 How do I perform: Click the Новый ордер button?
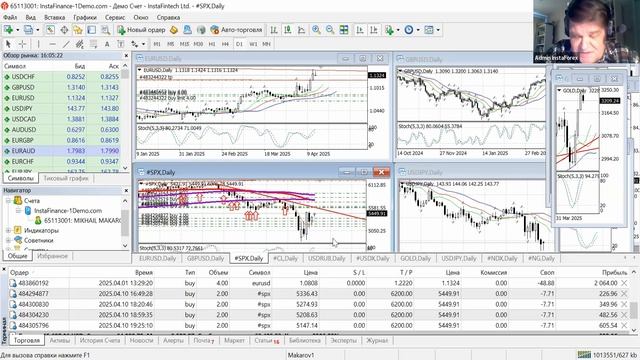tap(142, 30)
